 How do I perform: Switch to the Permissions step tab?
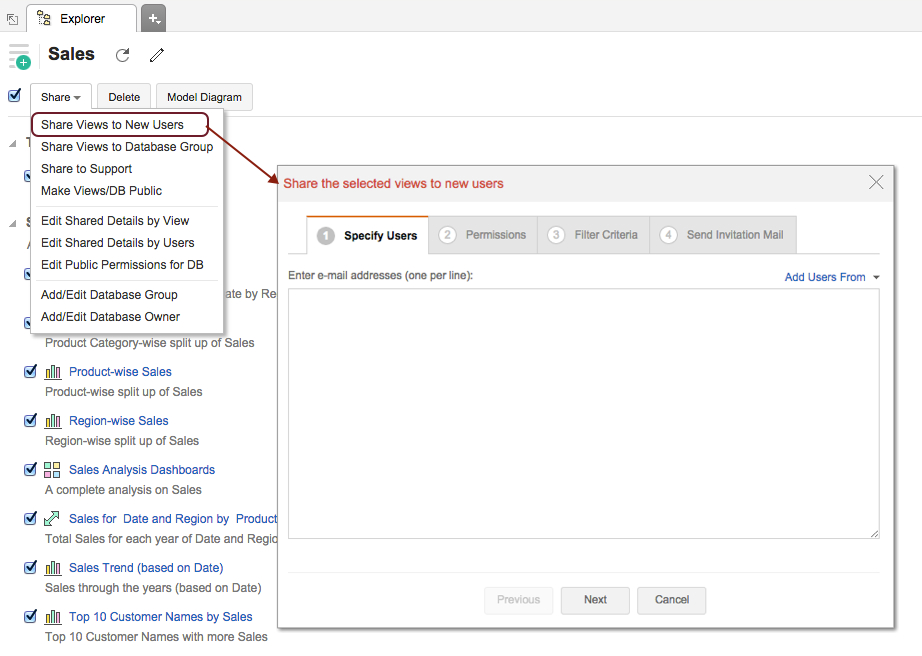click(483, 235)
